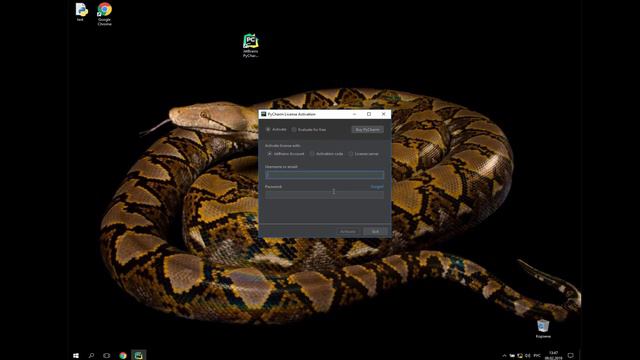
Task: Close the PyCharm License Activation dialog
Action: pyautogui.click(x=384, y=114)
